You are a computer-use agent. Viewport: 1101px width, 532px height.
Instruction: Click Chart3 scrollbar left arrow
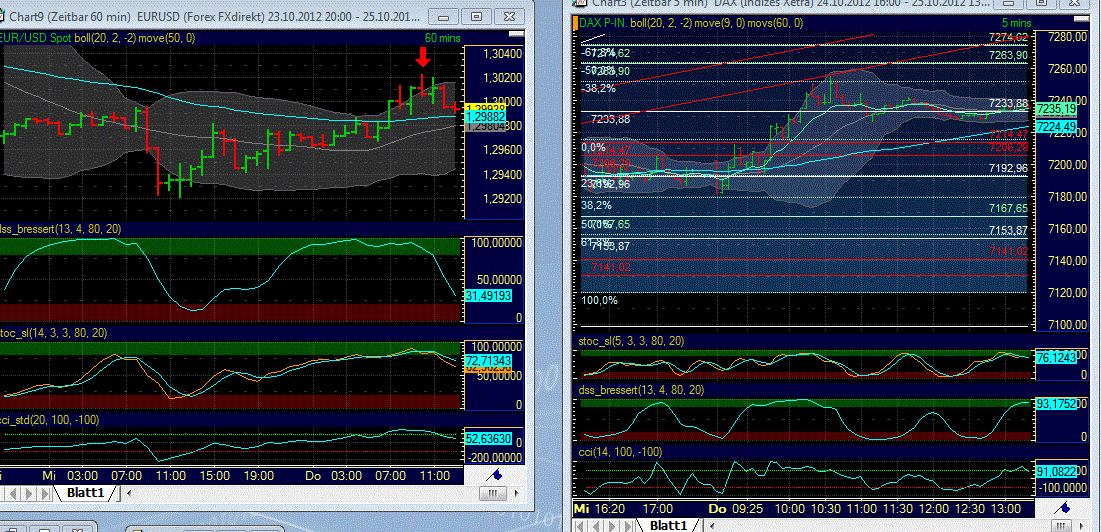coord(713,526)
